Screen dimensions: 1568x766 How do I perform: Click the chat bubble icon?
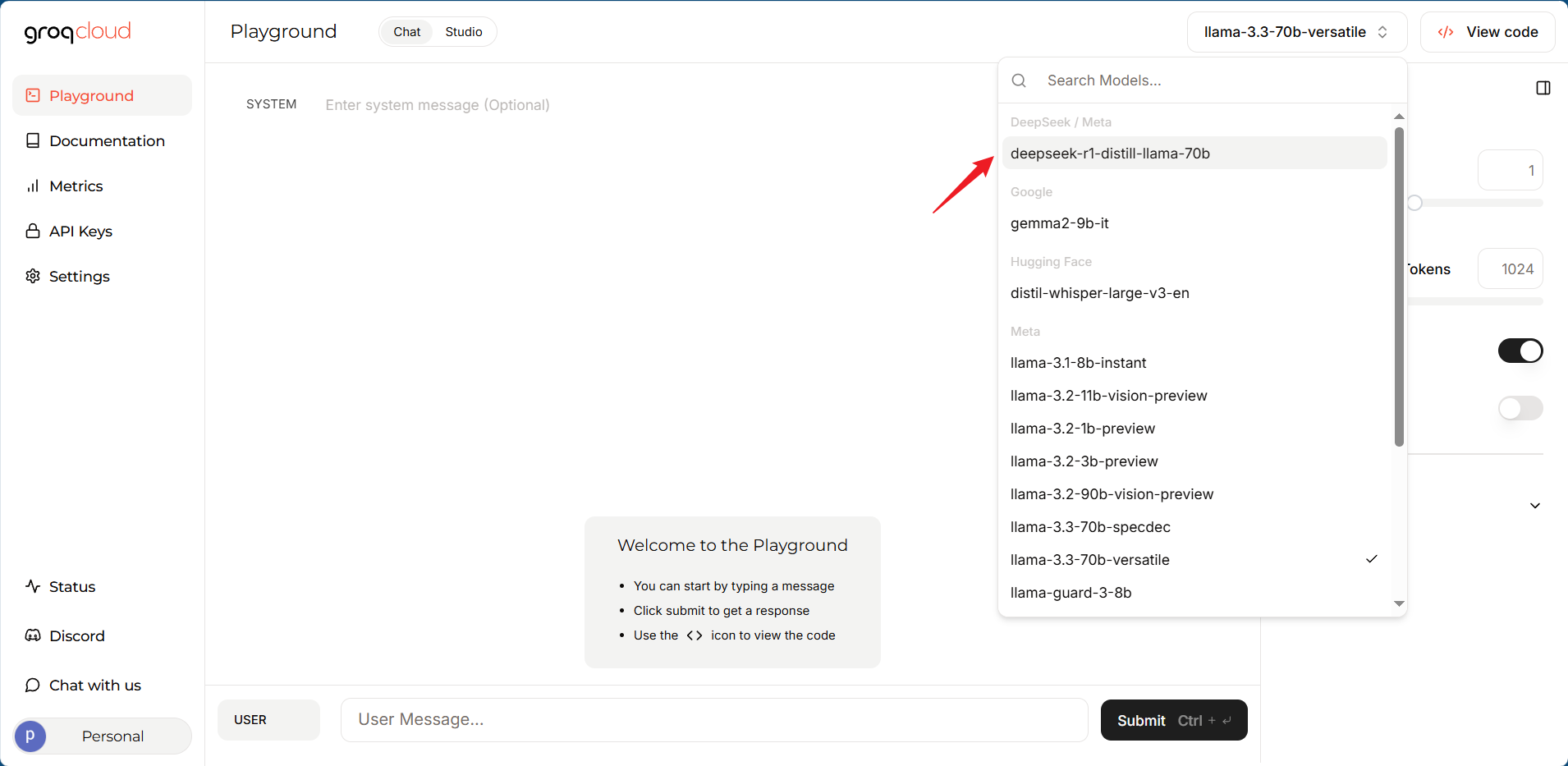click(33, 685)
